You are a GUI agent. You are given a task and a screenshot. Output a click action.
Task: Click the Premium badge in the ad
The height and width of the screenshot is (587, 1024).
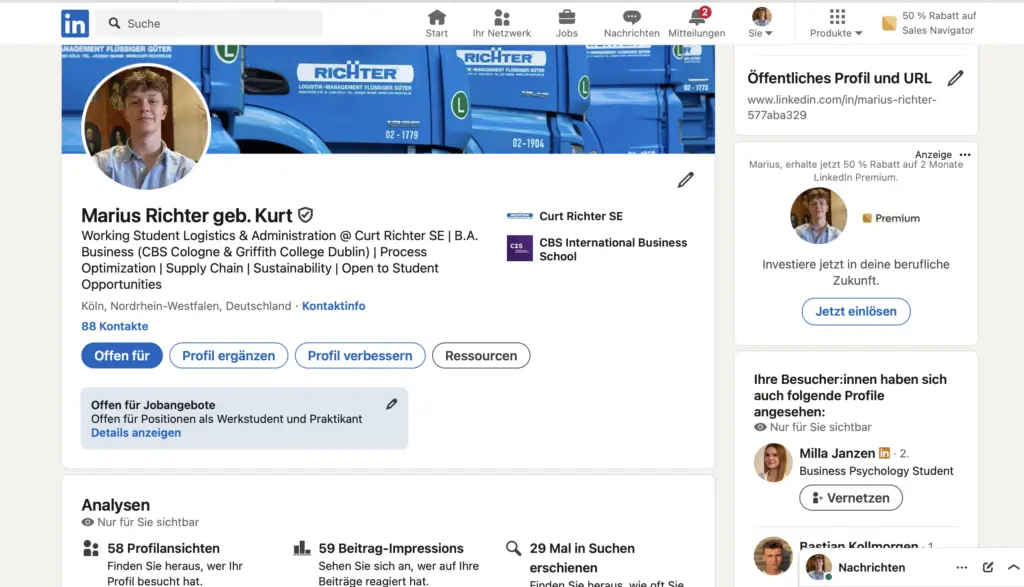(891, 218)
